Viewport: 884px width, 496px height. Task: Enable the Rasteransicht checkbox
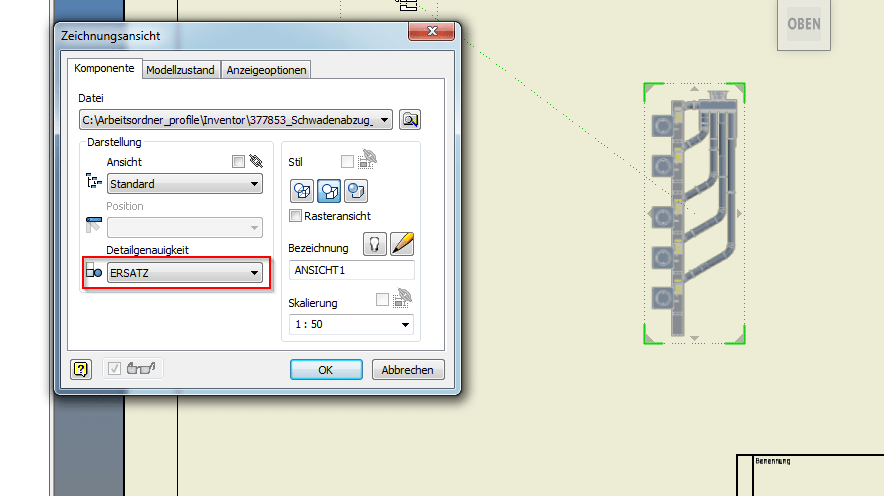coord(295,216)
